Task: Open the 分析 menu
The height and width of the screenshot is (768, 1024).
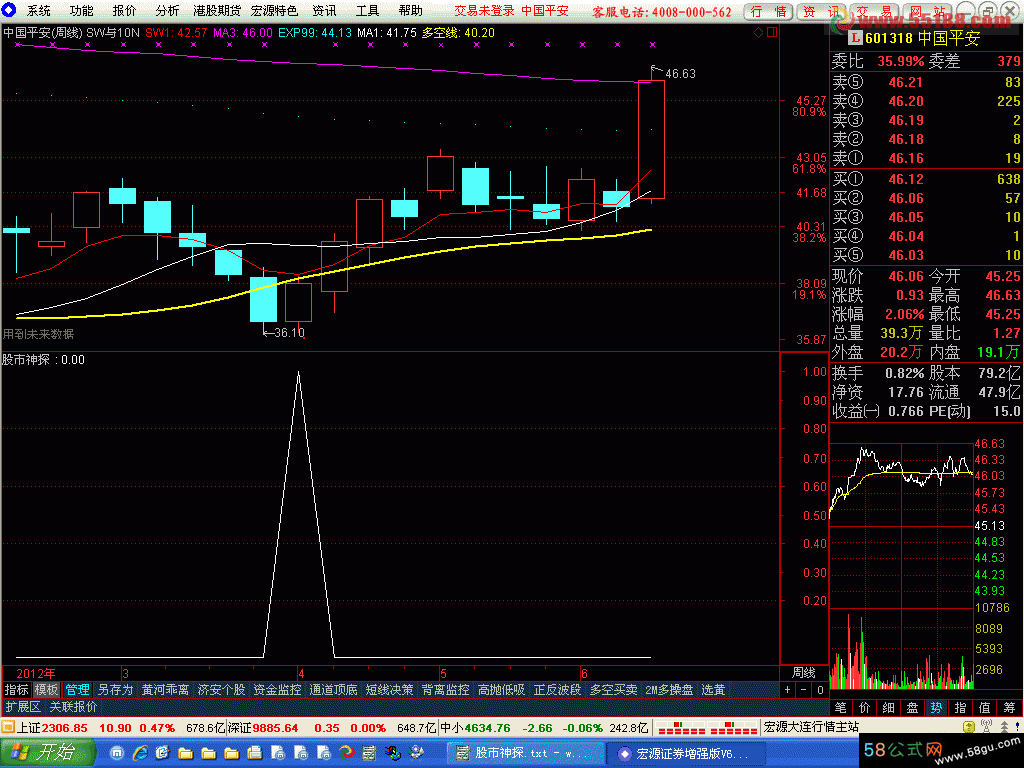Action: 168,11
